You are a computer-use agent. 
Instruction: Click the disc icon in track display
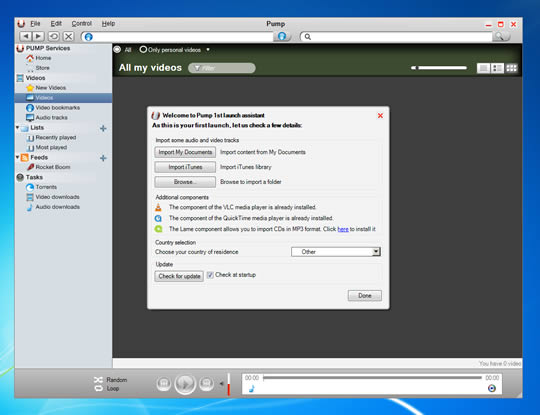tap(492, 388)
